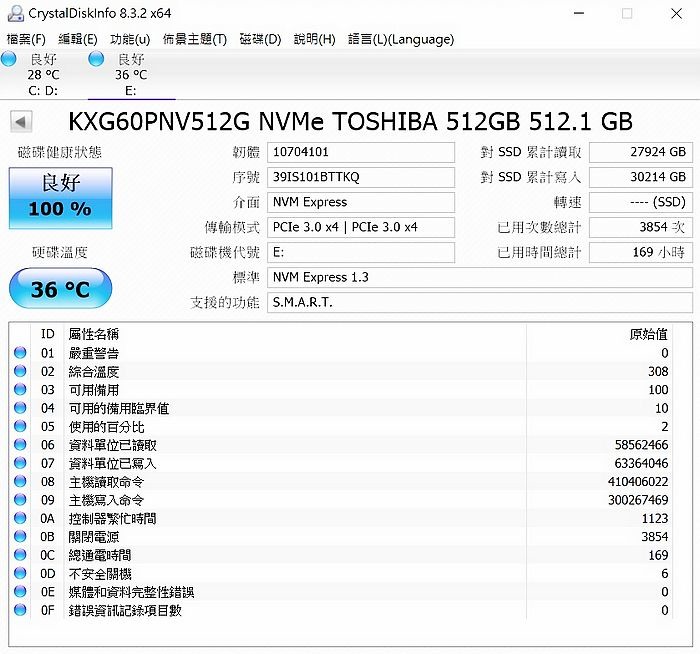700x654 pixels.
Task: Click the power on hours value 169 小時
Action: coord(641,253)
